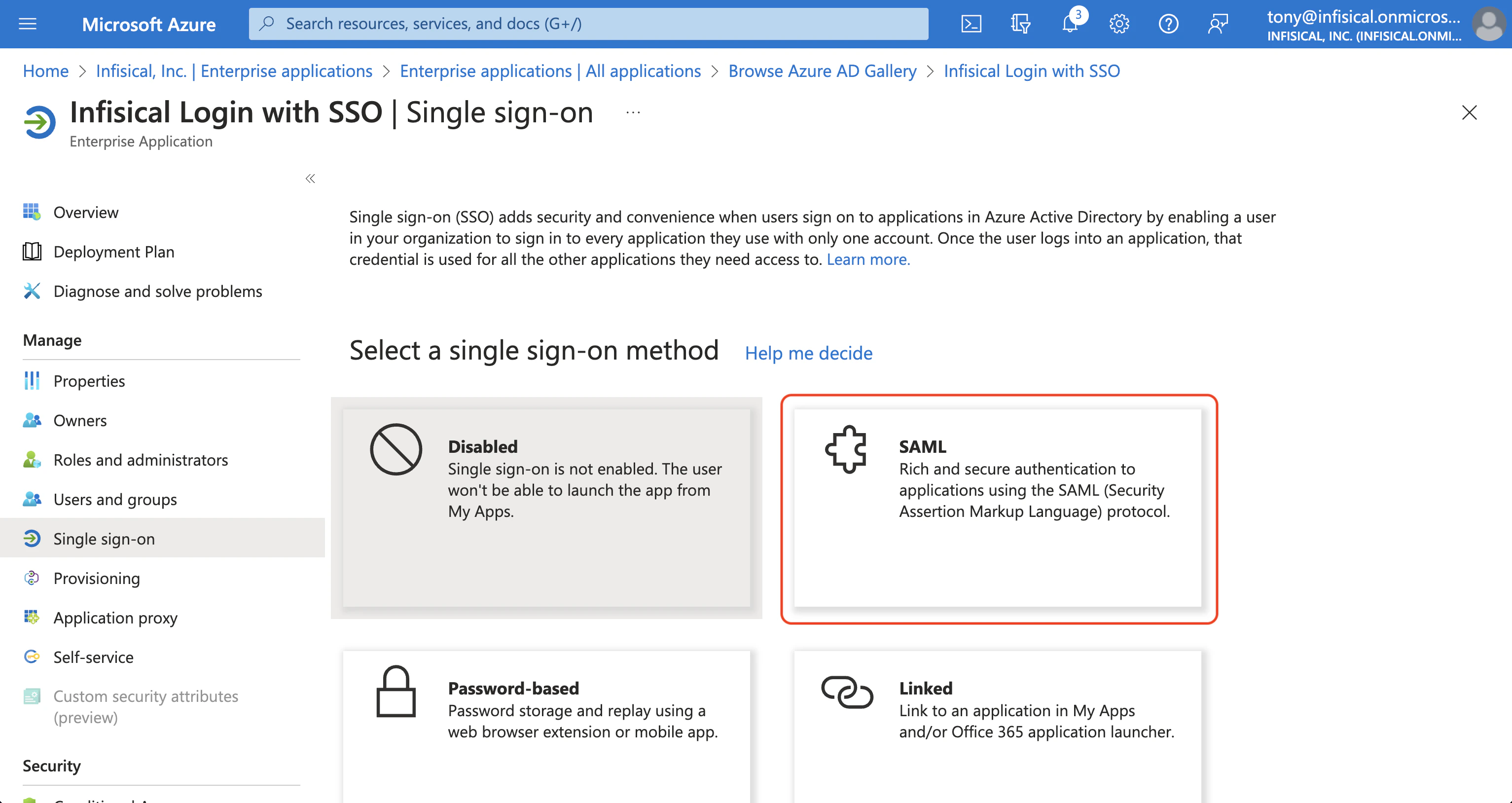Open Enterprise applications | All applications breadcrumb
This screenshot has width=1512, height=803.
pyautogui.click(x=550, y=71)
